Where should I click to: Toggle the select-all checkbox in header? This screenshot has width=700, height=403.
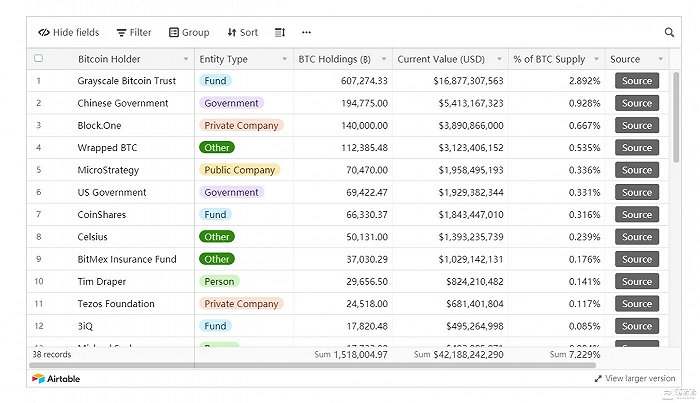[x=38, y=58]
